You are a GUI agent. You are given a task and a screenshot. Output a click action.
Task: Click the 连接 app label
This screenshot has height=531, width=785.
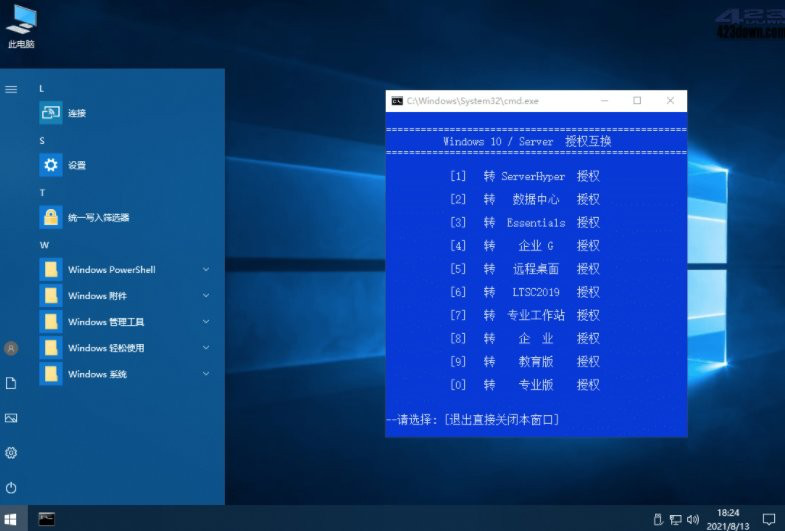[77, 113]
